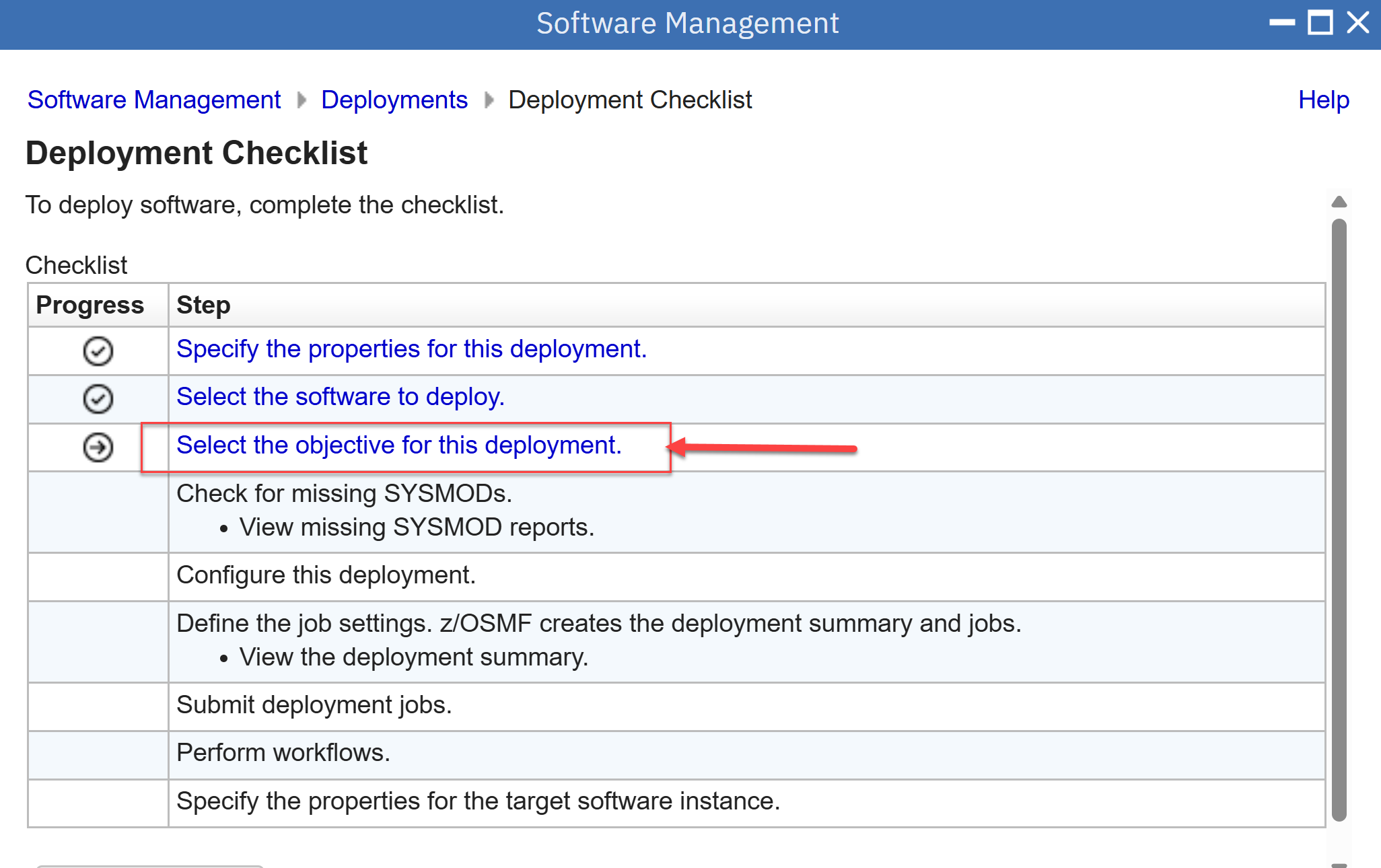1381x868 pixels.
Task: Maximize the Software Management window
Action: (x=1320, y=23)
